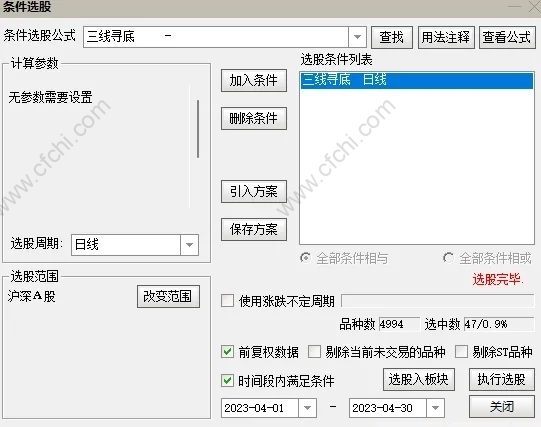This screenshot has width=541, height=427.
Task: Open the 选股周期 period dropdown
Action: 189,245
